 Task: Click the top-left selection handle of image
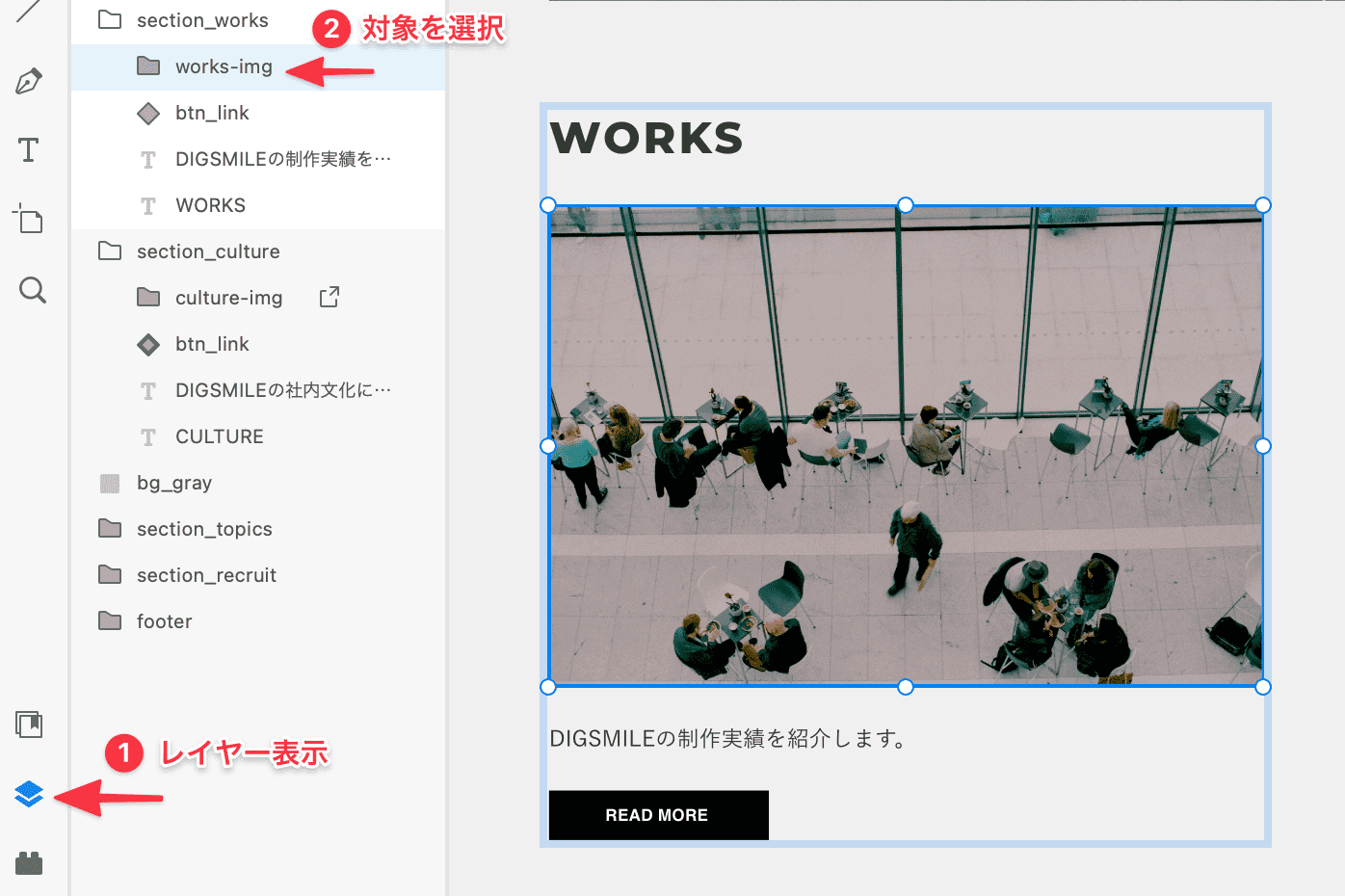point(548,205)
